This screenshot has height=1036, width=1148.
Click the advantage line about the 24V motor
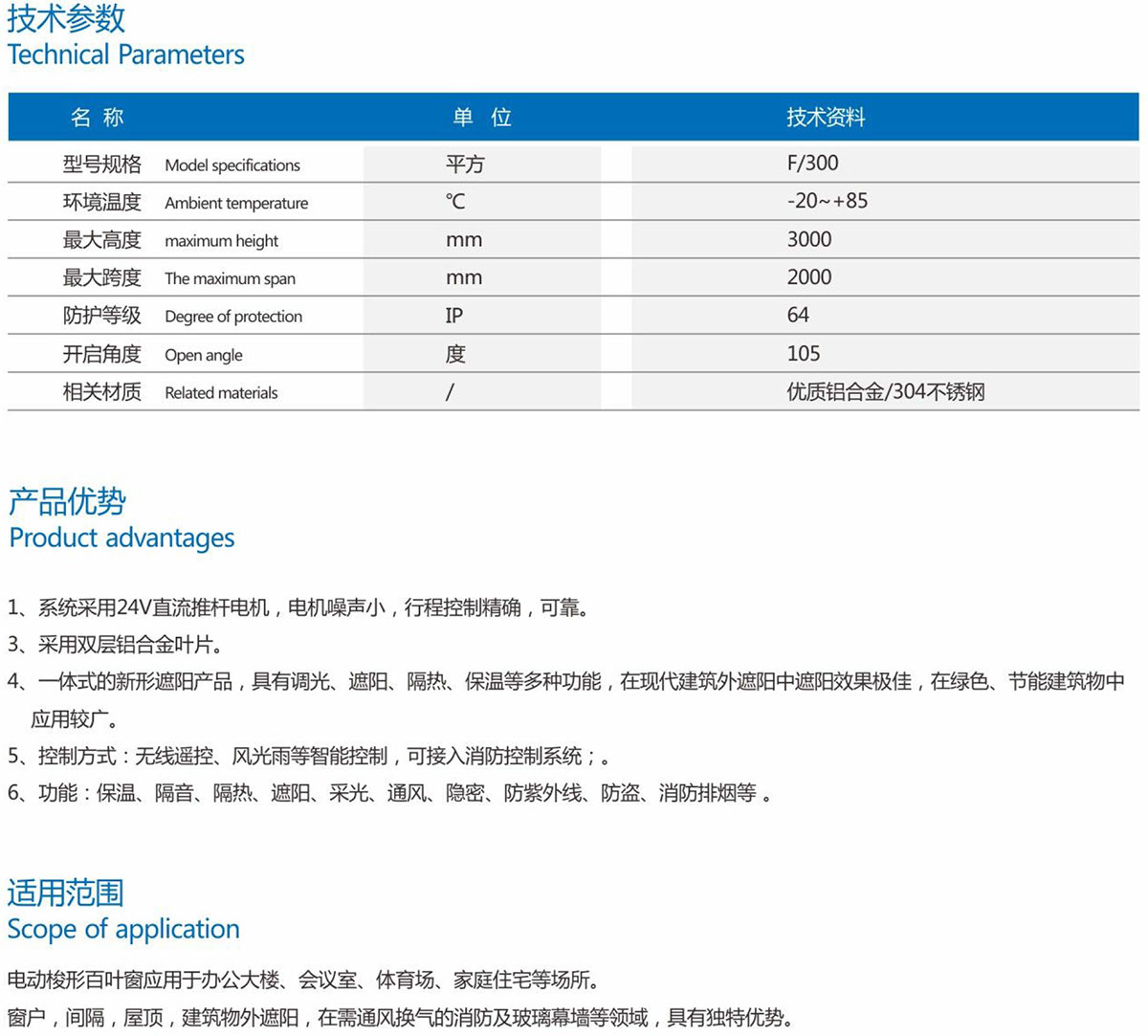click(x=298, y=607)
